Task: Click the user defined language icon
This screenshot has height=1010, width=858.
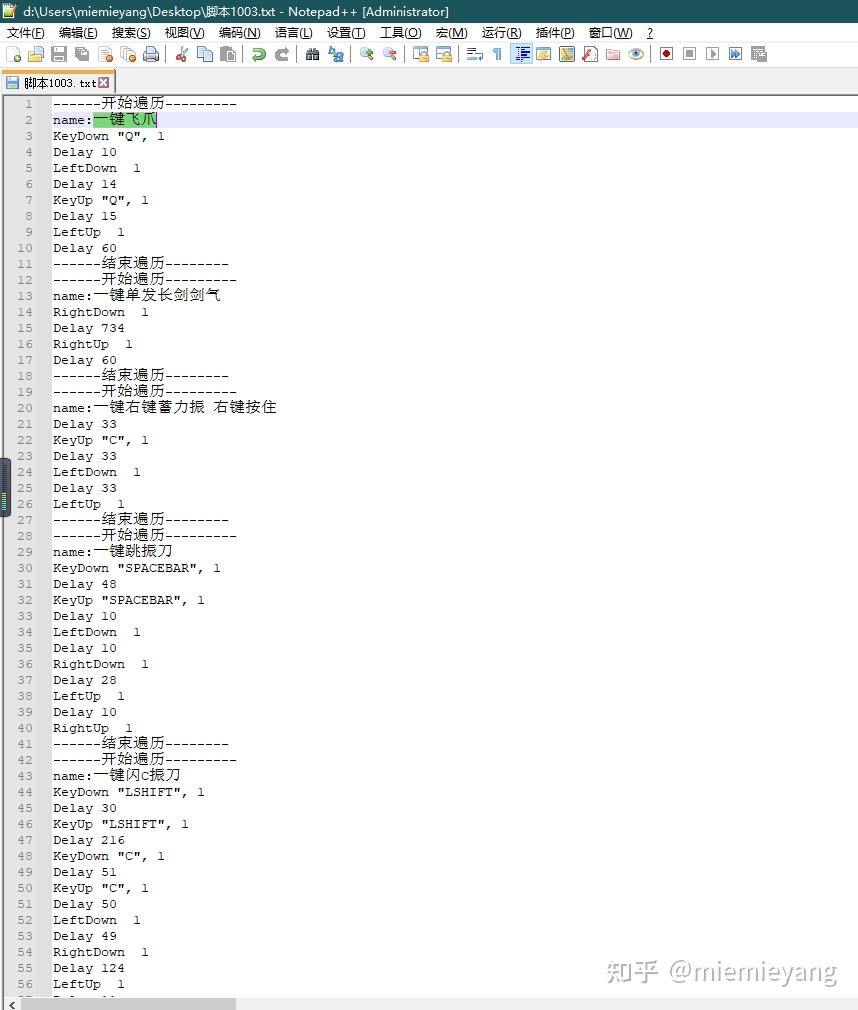Action: click(544, 55)
